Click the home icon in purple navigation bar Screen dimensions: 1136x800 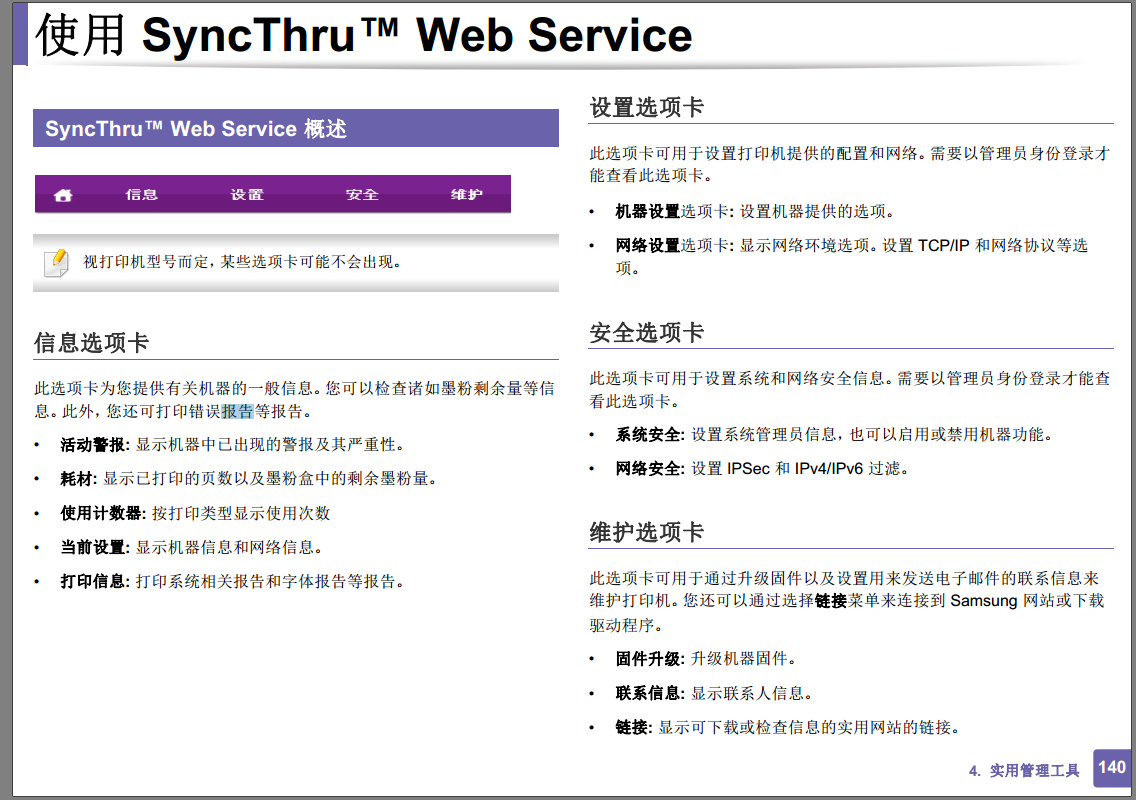tap(63, 195)
